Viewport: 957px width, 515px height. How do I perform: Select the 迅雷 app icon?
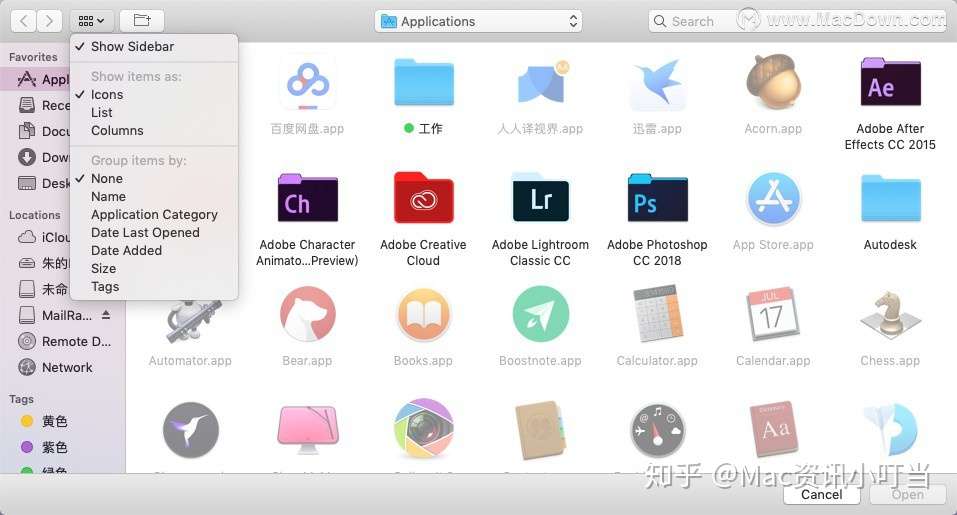point(657,82)
